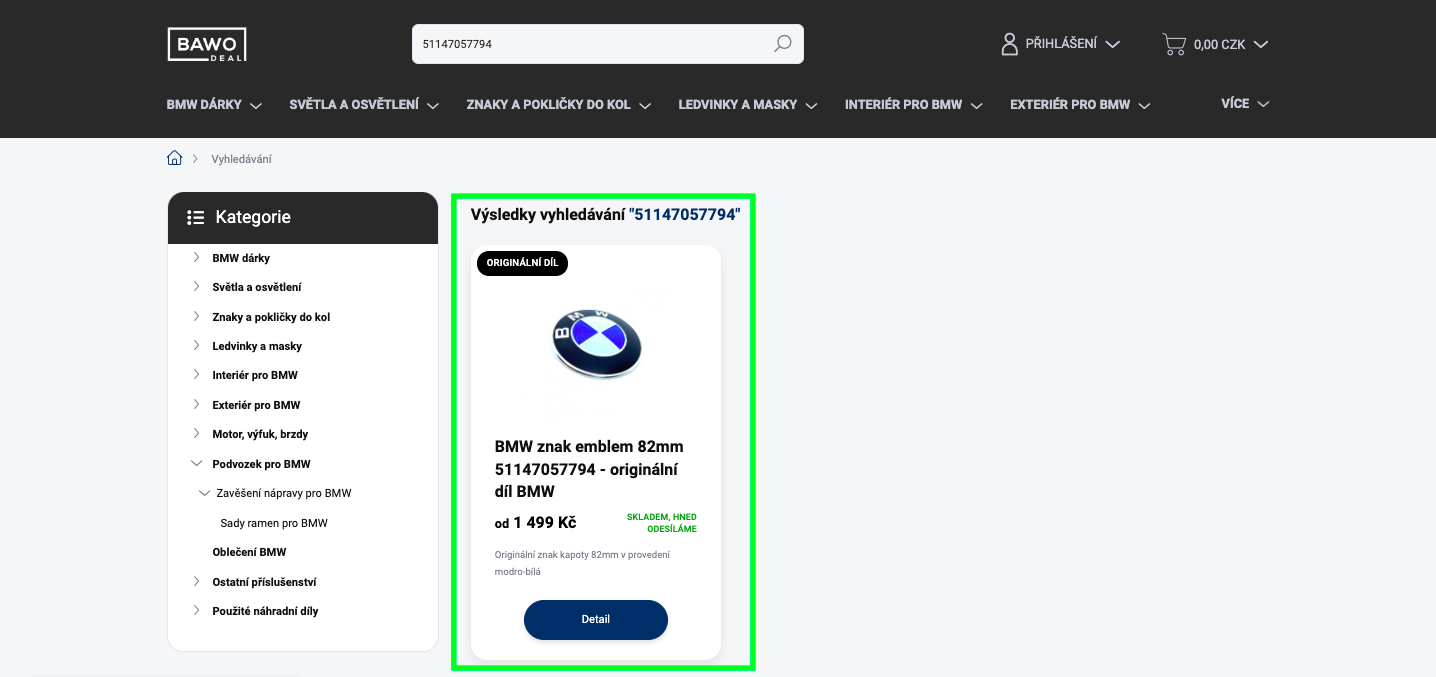Open Ledvinky a masky sidebar category link

pos(257,346)
